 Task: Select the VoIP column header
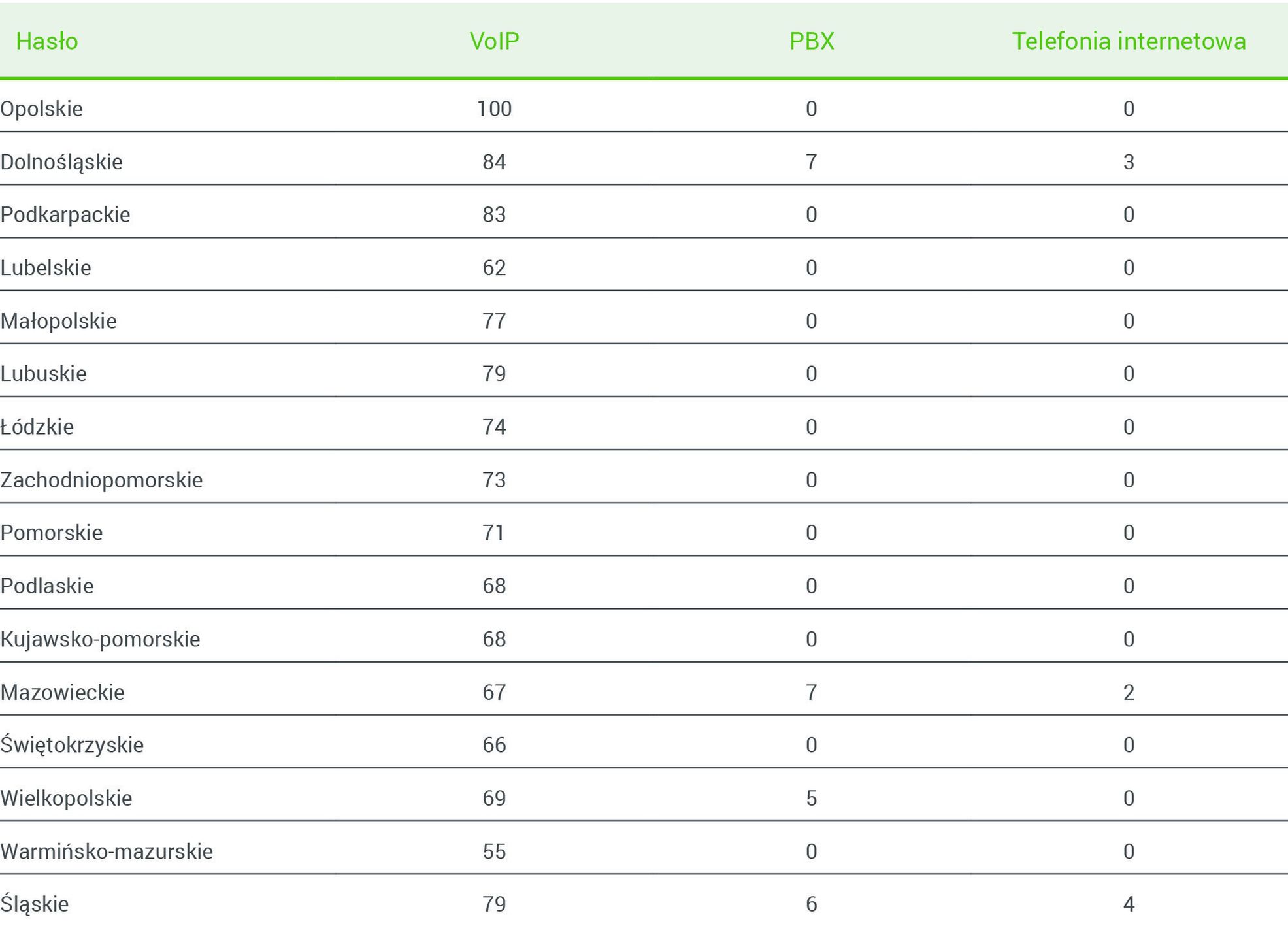tap(494, 41)
